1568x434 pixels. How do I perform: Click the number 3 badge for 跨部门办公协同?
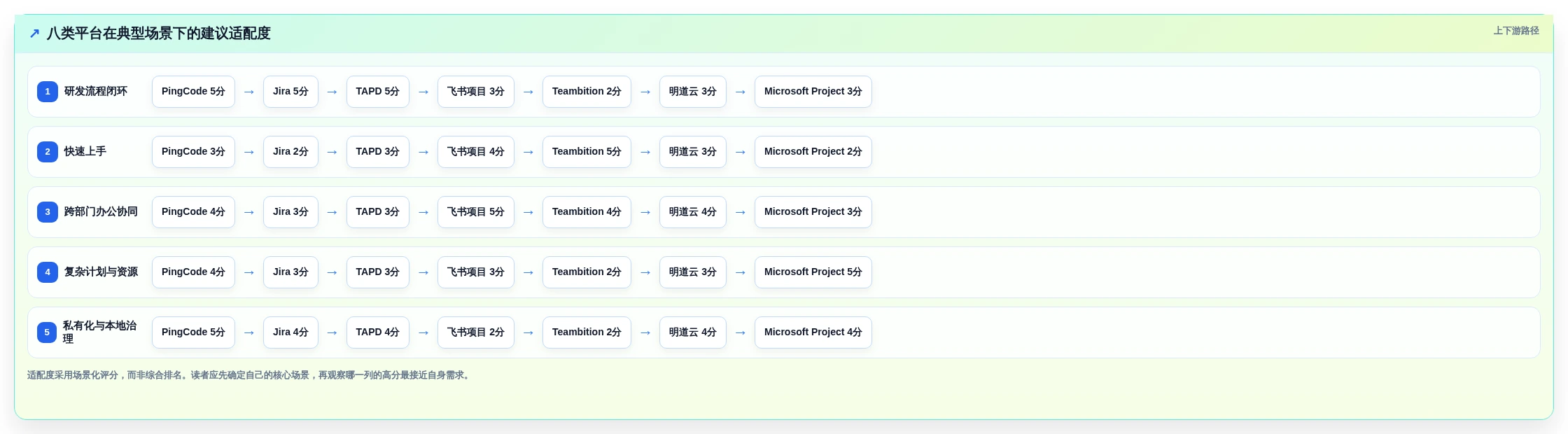[48, 212]
